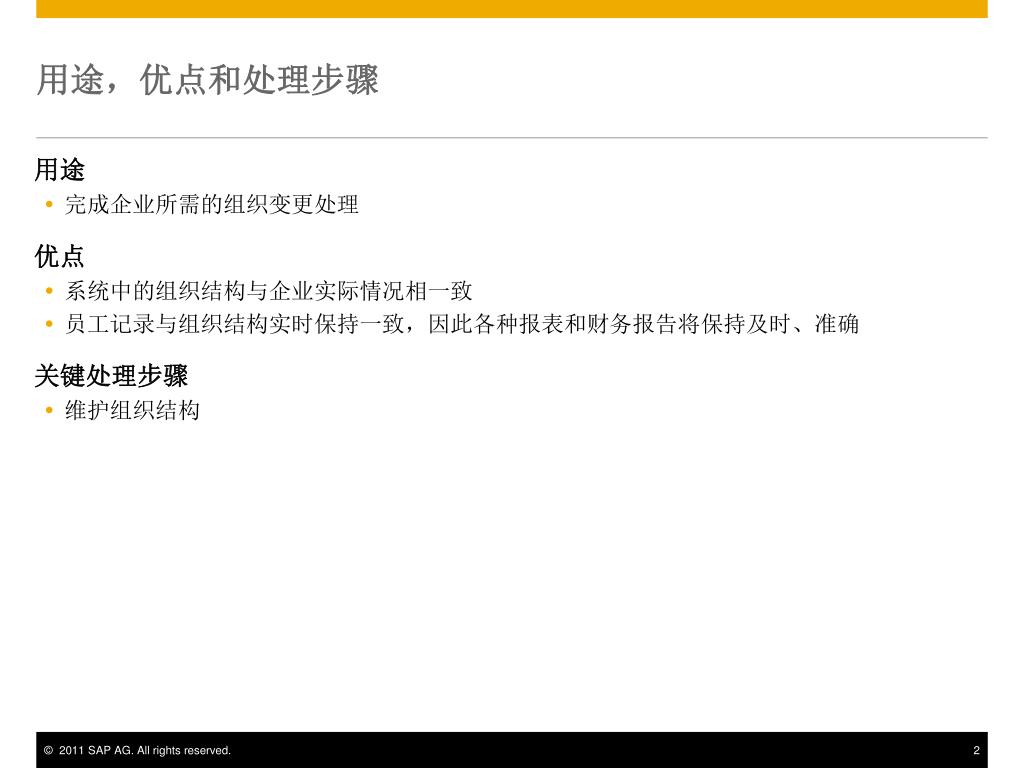Screen dimensions: 1024x768
Task: Select the bullet 系统中的组织结构与企业实际情况相一致
Action: pos(268,291)
